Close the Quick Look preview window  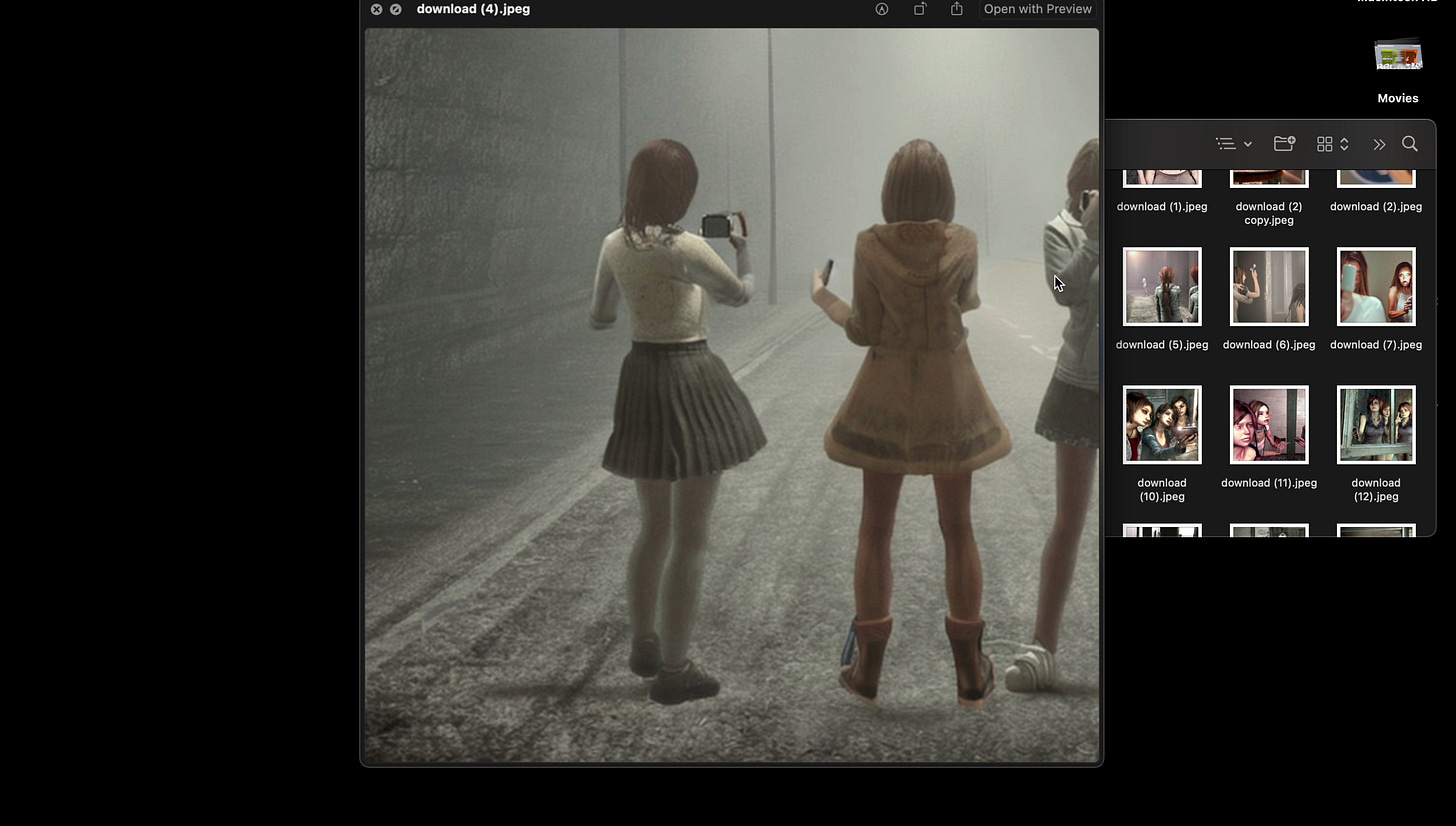pos(376,9)
